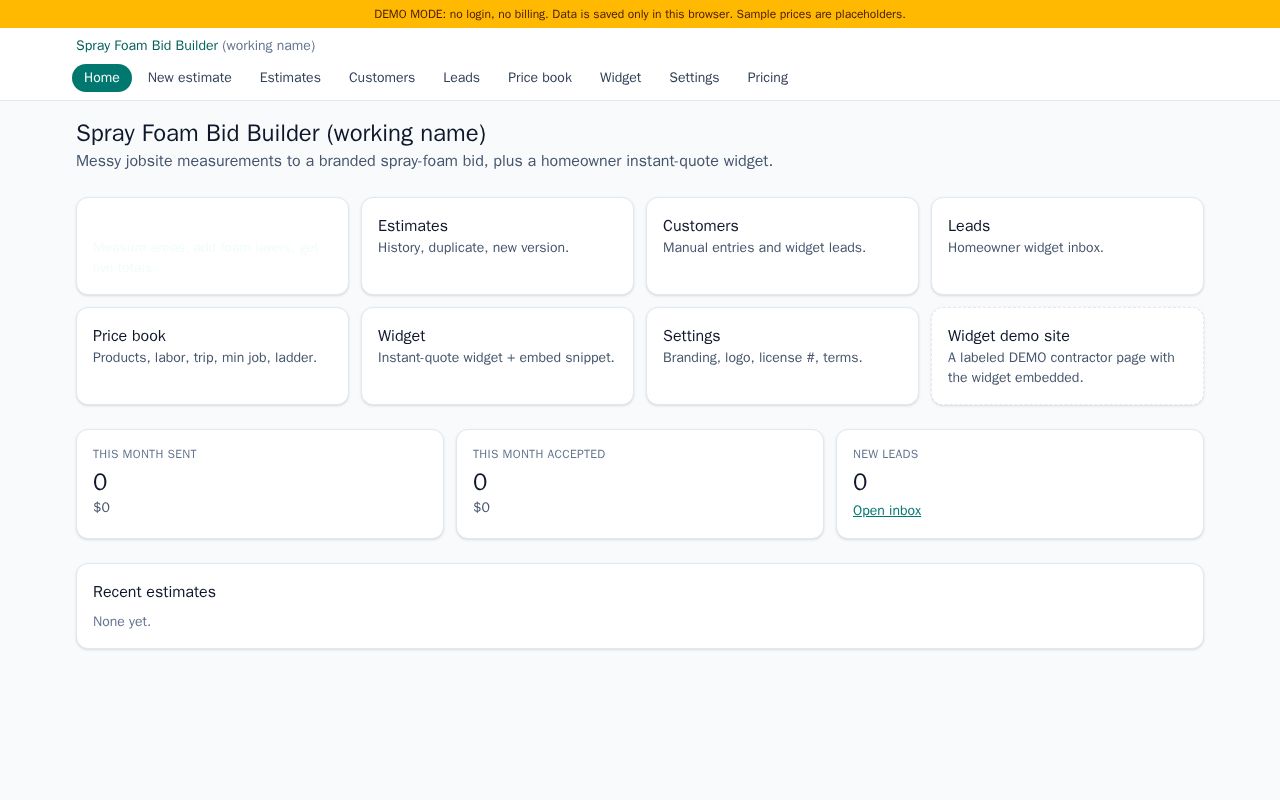Open Price book in the navigation bar
Viewport: 1280px width, 800px height.
click(x=540, y=78)
